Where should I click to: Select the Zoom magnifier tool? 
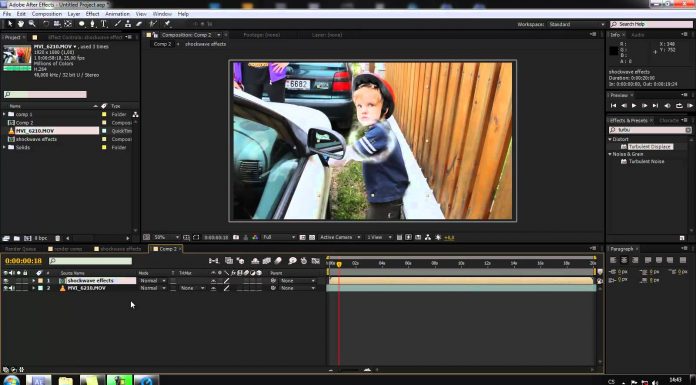pyautogui.click(x=32, y=24)
